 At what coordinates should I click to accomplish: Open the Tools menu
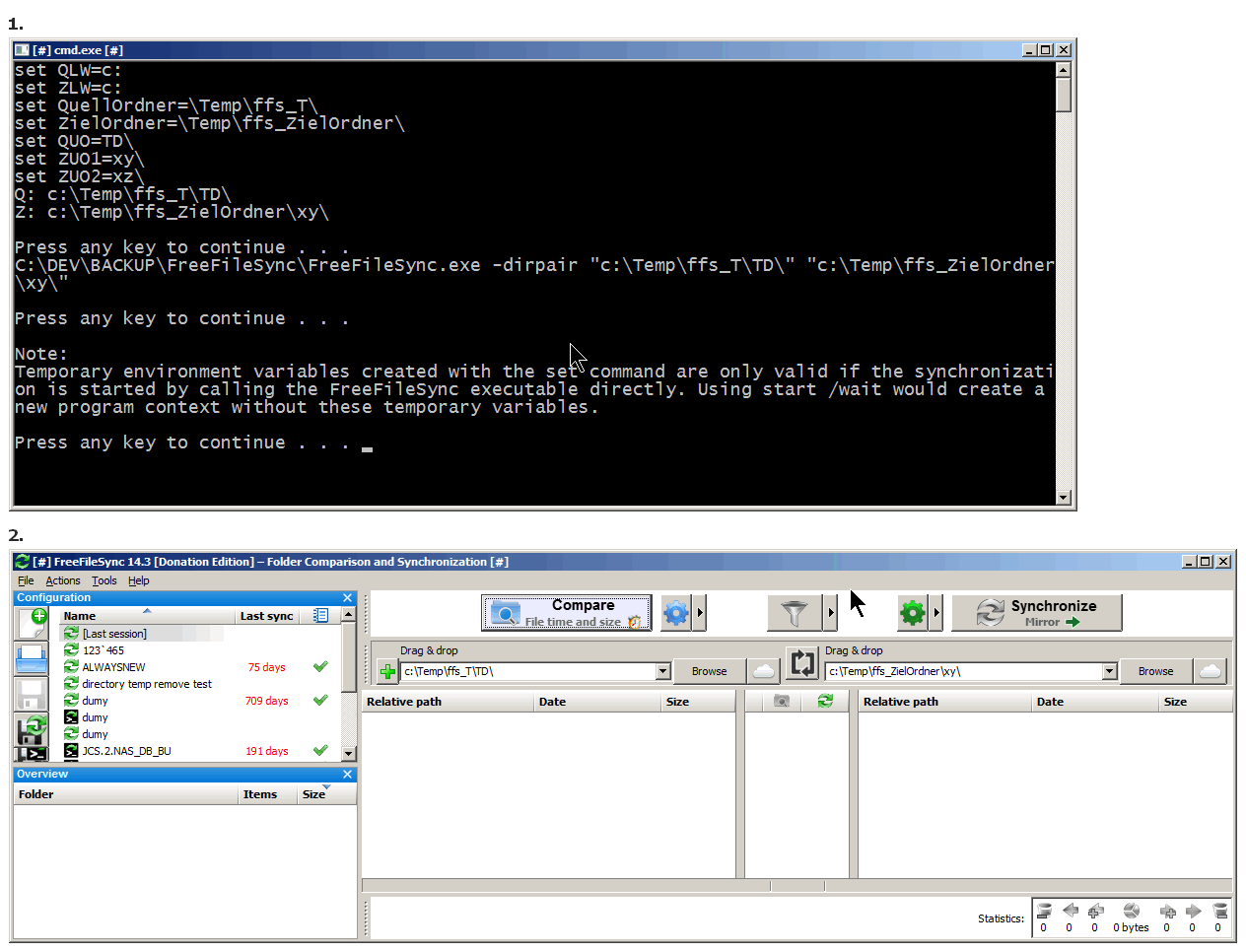click(104, 580)
